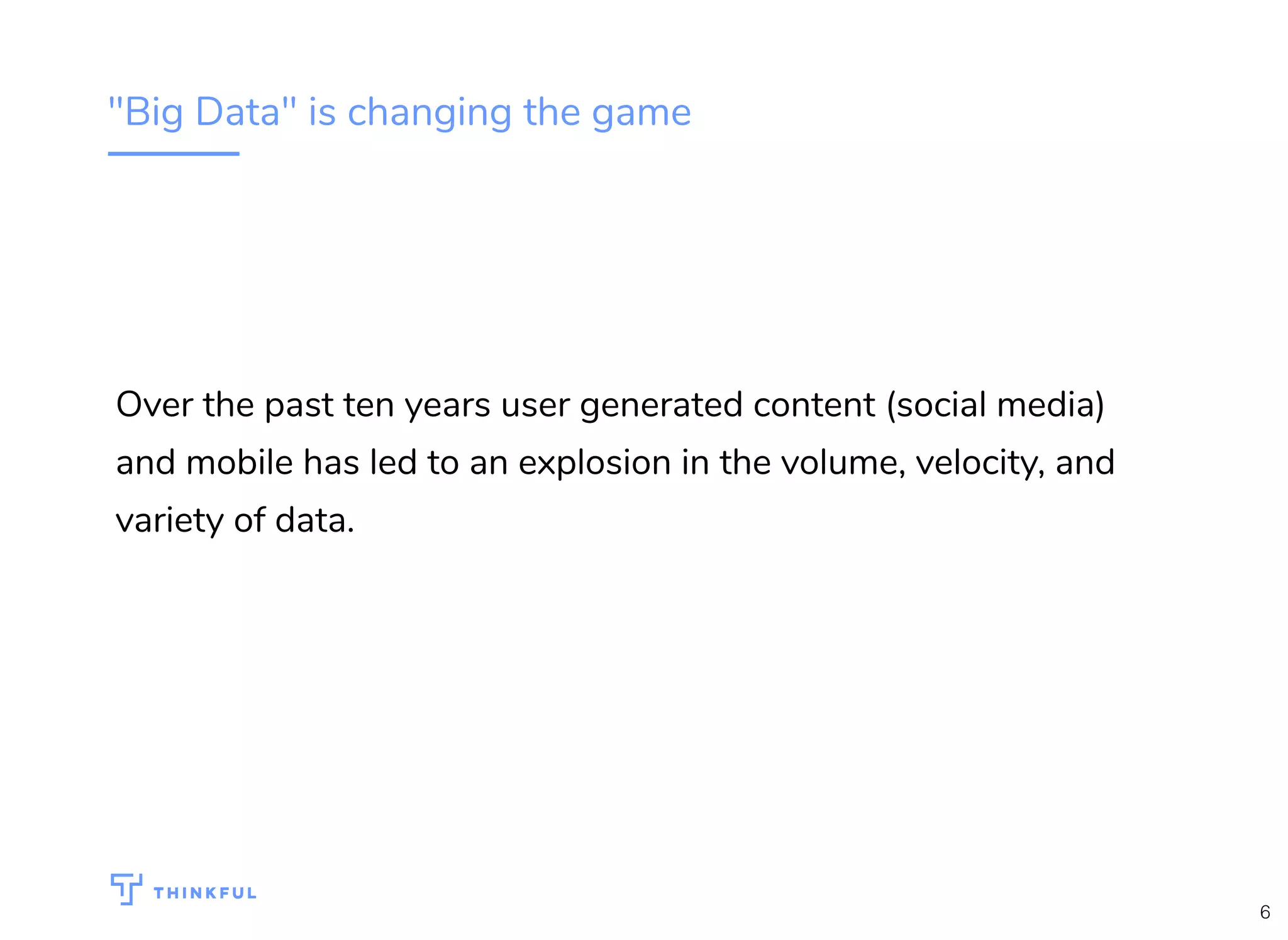Screen dimensions: 1288x940
Task: Click the phrase "user generated content"
Action: pyautogui.click(x=688, y=406)
